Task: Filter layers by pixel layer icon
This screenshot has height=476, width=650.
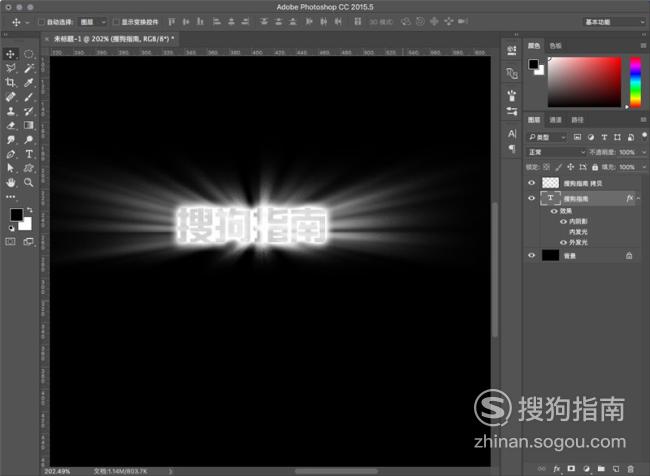Action: (x=577, y=137)
